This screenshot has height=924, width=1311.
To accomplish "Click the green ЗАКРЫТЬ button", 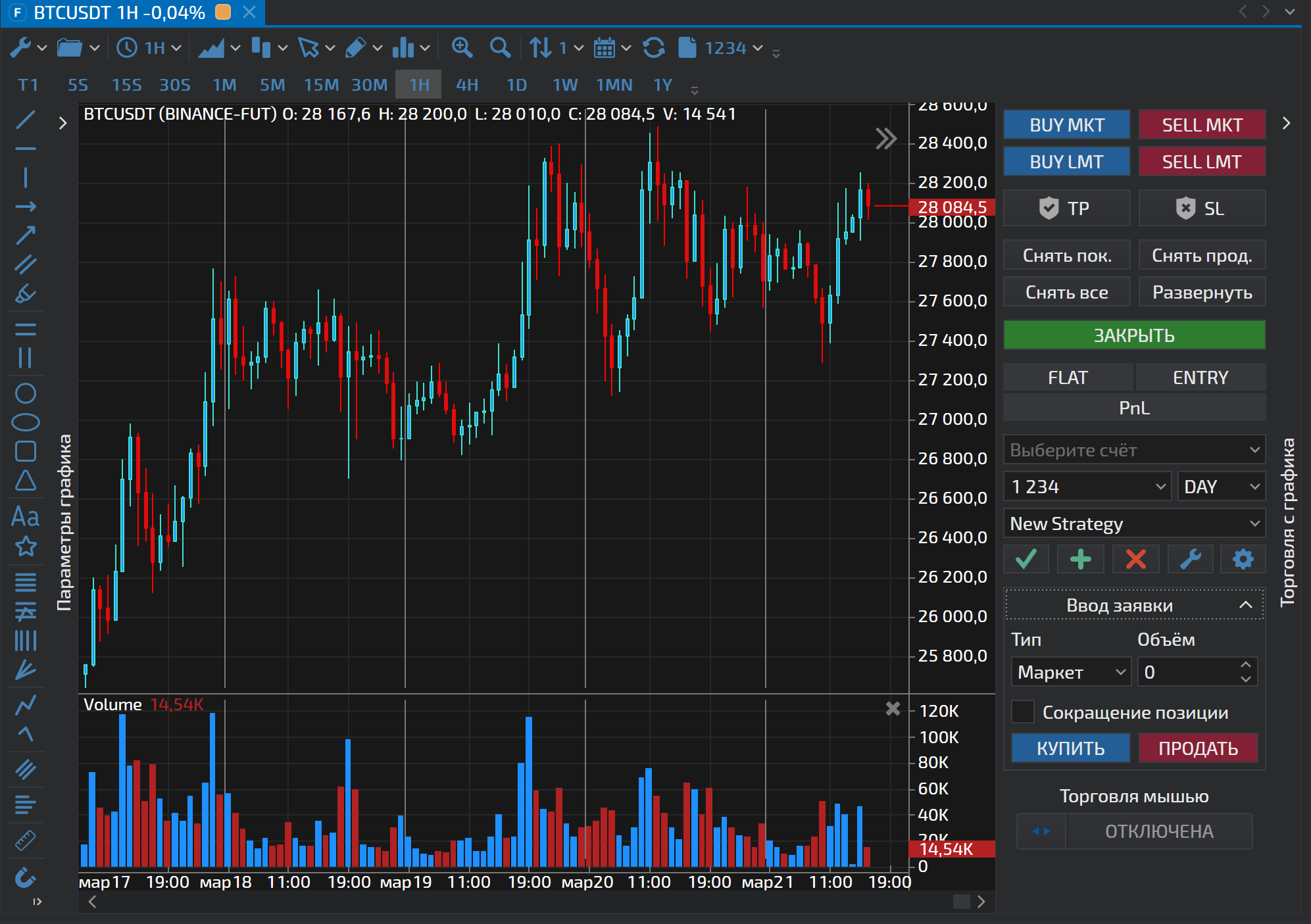I will 1134,335.
